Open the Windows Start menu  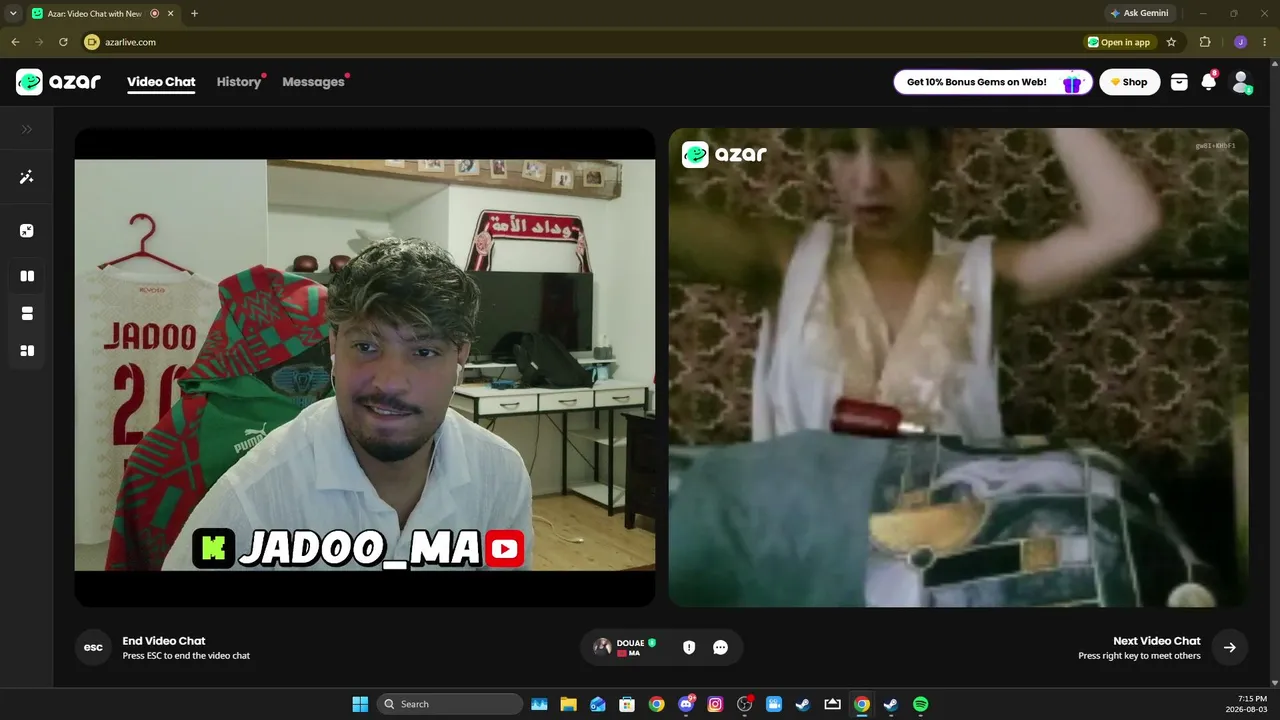pyautogui.click(x=360, y=704)
